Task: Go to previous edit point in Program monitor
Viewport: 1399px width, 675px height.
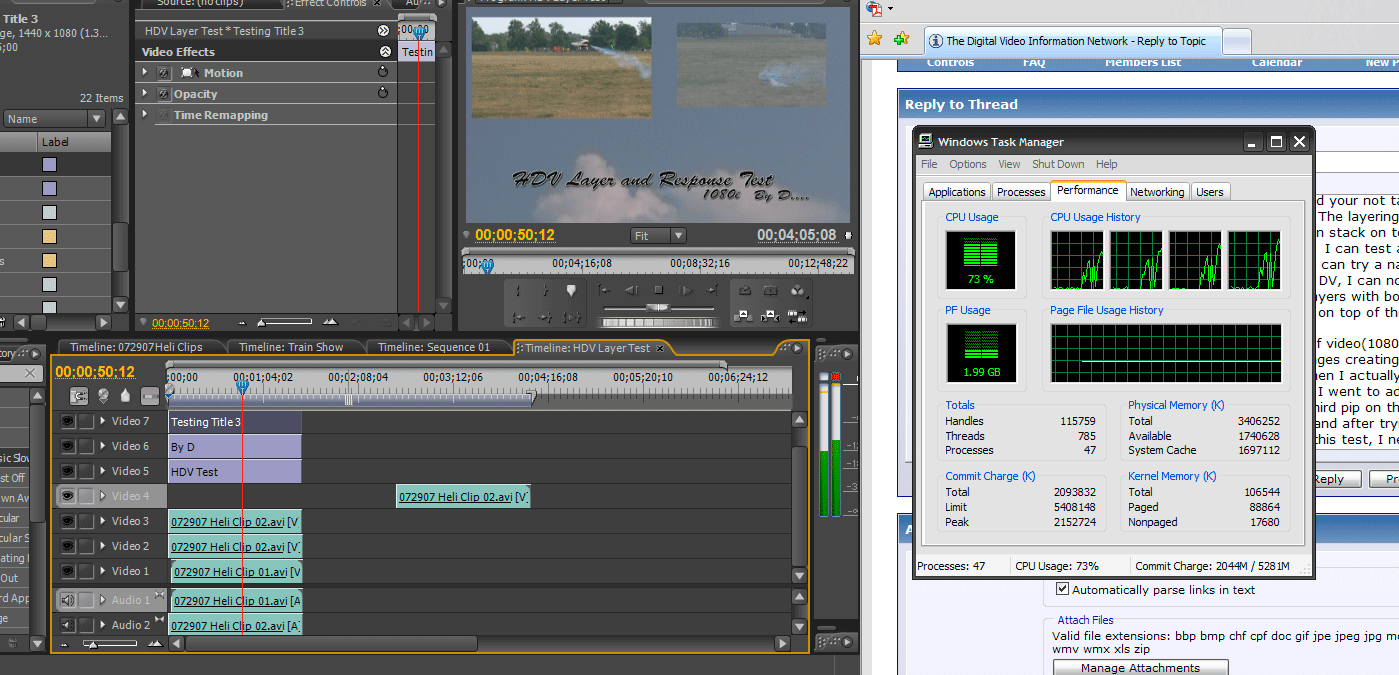Action: (x=604, y=290)
